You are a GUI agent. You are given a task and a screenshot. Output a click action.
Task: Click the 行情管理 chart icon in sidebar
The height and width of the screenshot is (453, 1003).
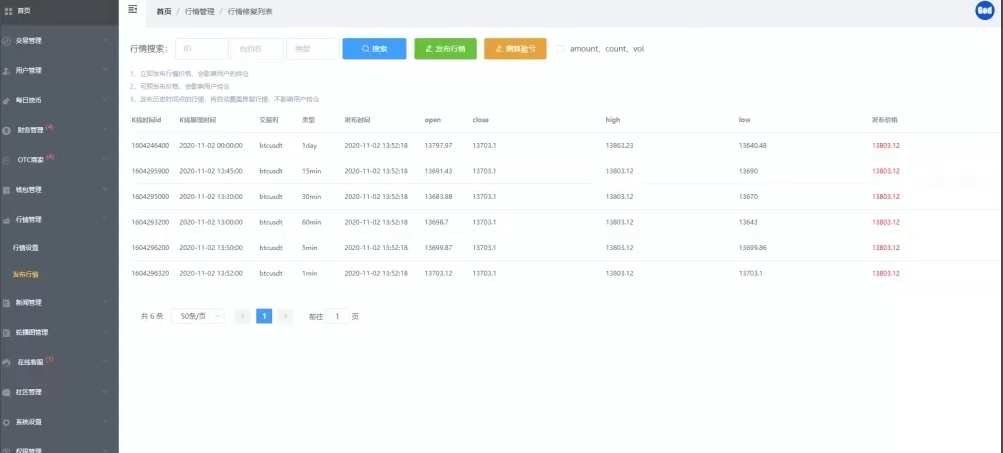tap(8, 219)
